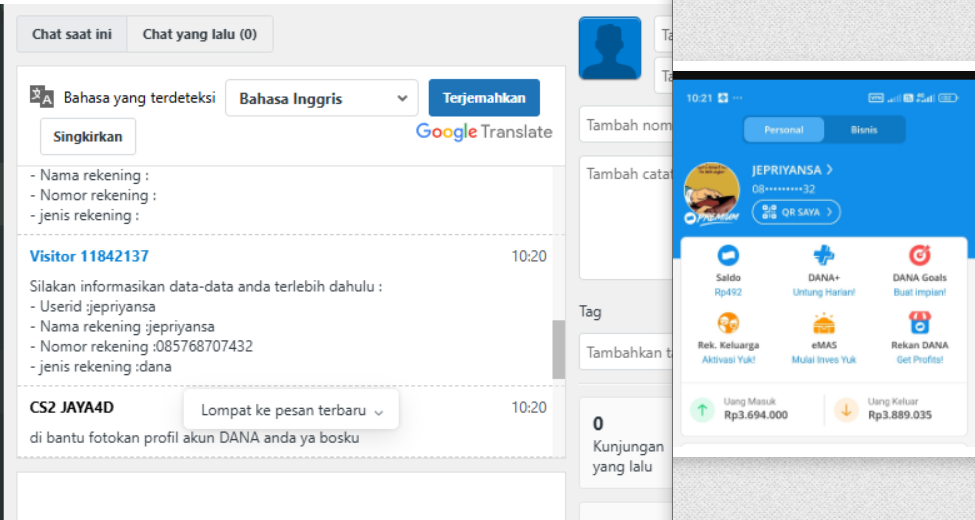975x520 pixels.
Task: Tap the DANA profile picture
Action: 712,190
